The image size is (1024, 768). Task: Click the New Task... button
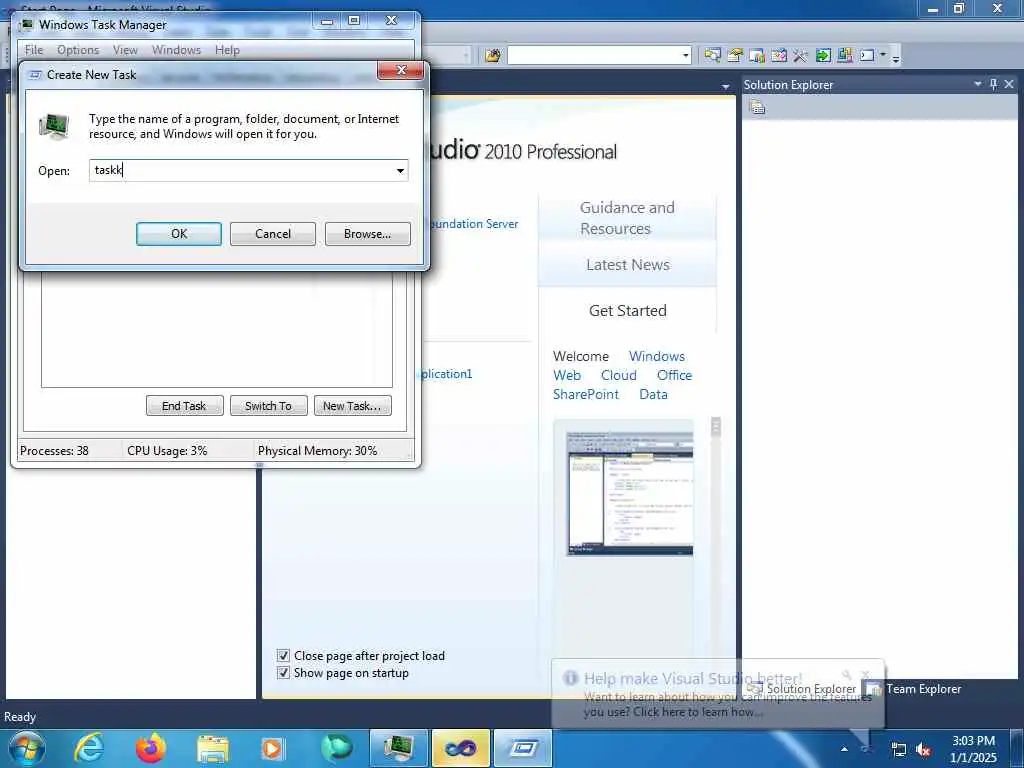353,406
